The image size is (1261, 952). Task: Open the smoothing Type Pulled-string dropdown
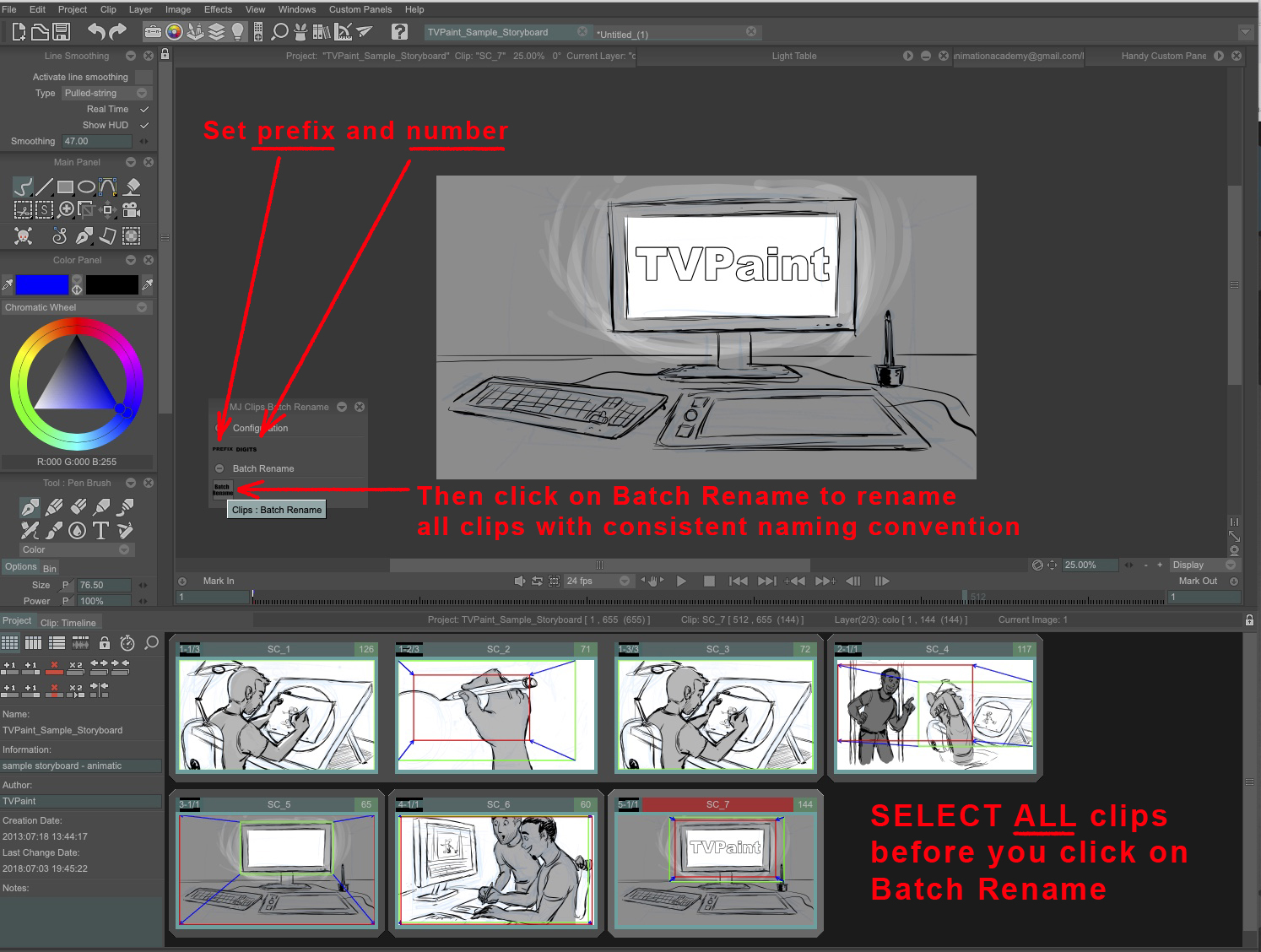click(106, 93)
